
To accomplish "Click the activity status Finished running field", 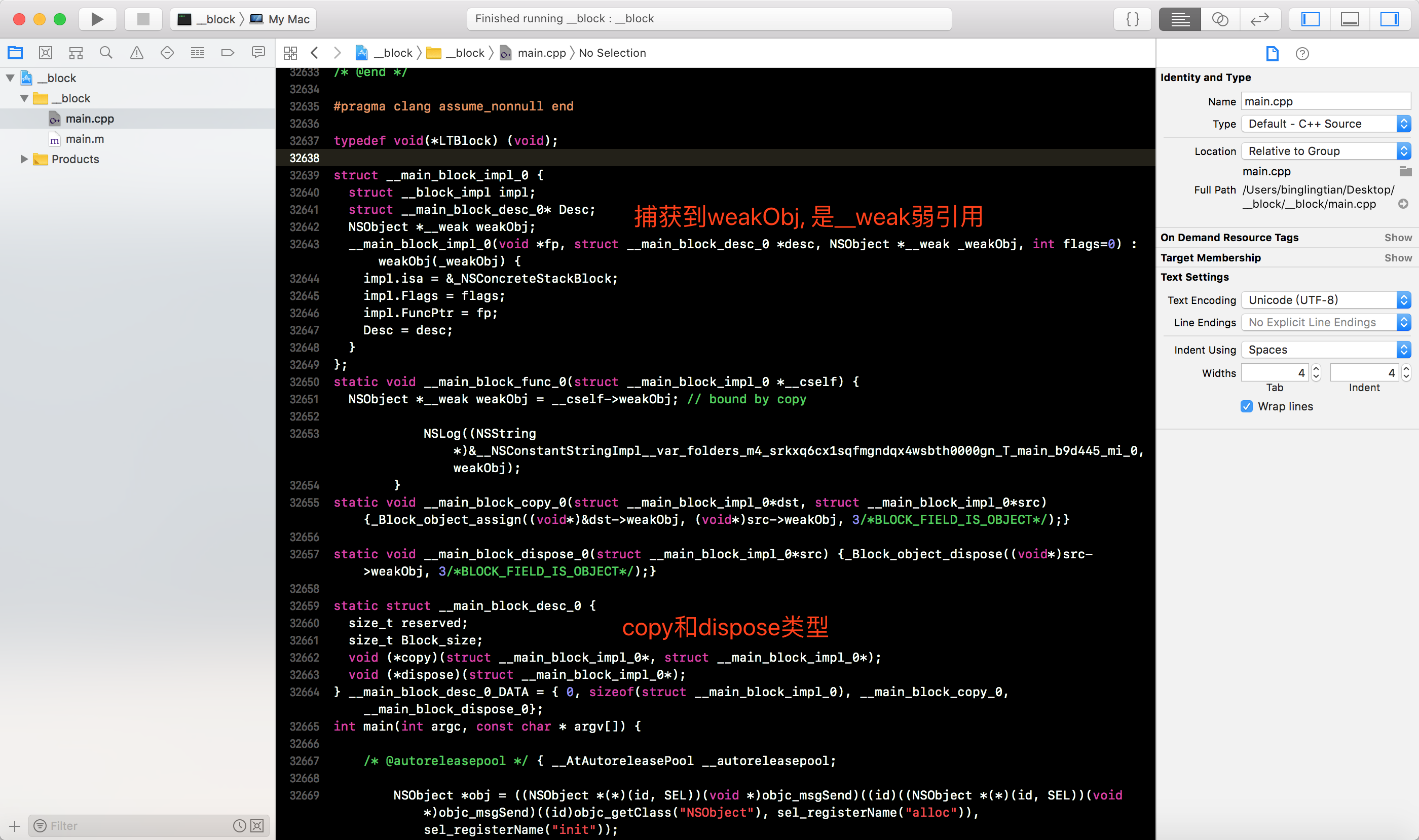I will [x=709, y=19].
